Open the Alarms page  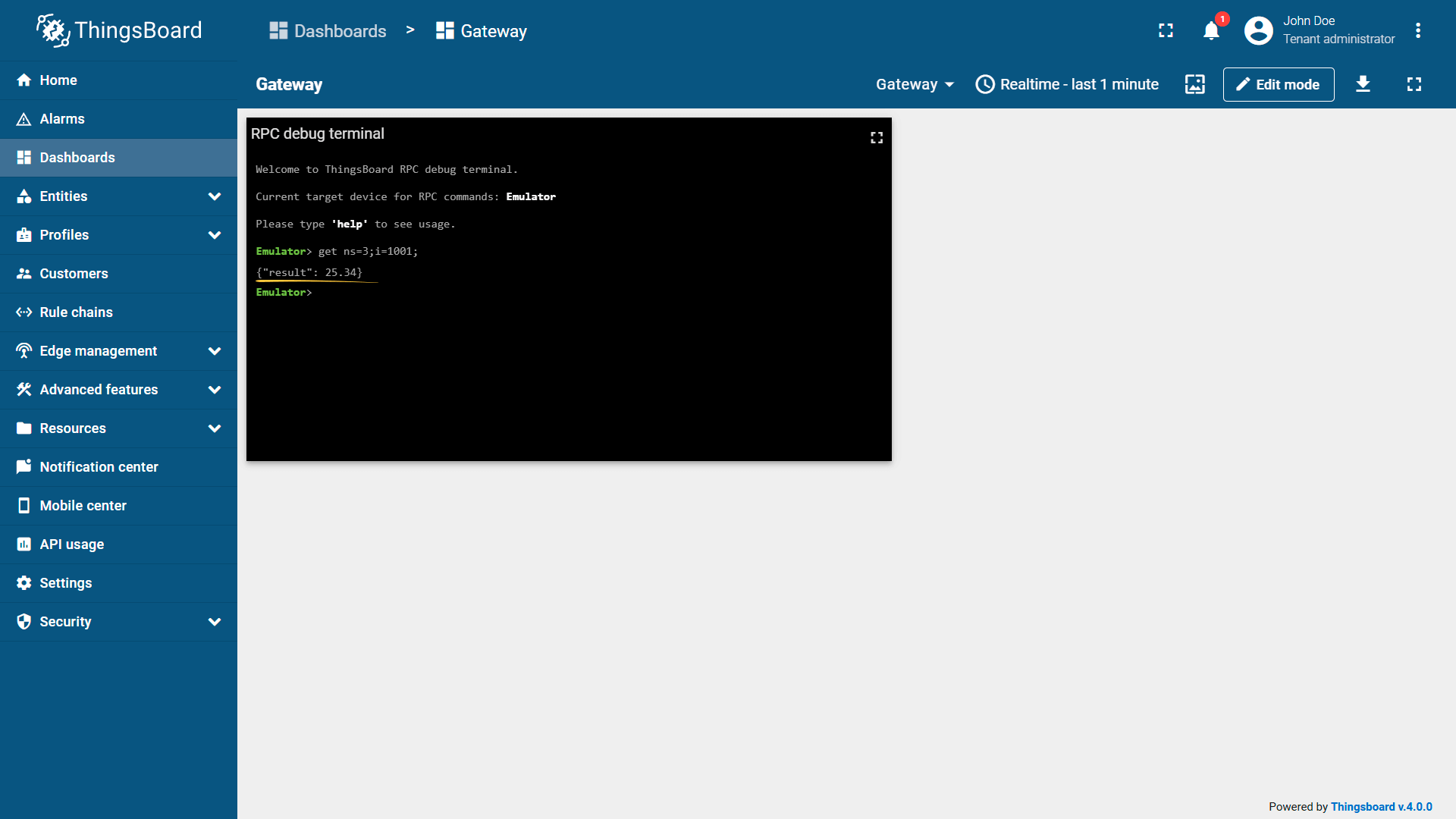coord(62,119)
